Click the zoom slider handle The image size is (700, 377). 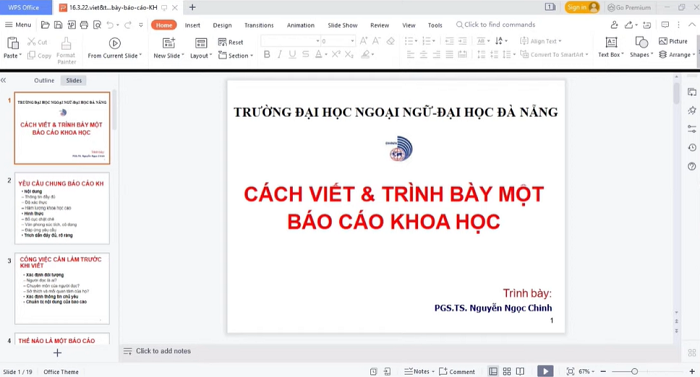[634, 371]
